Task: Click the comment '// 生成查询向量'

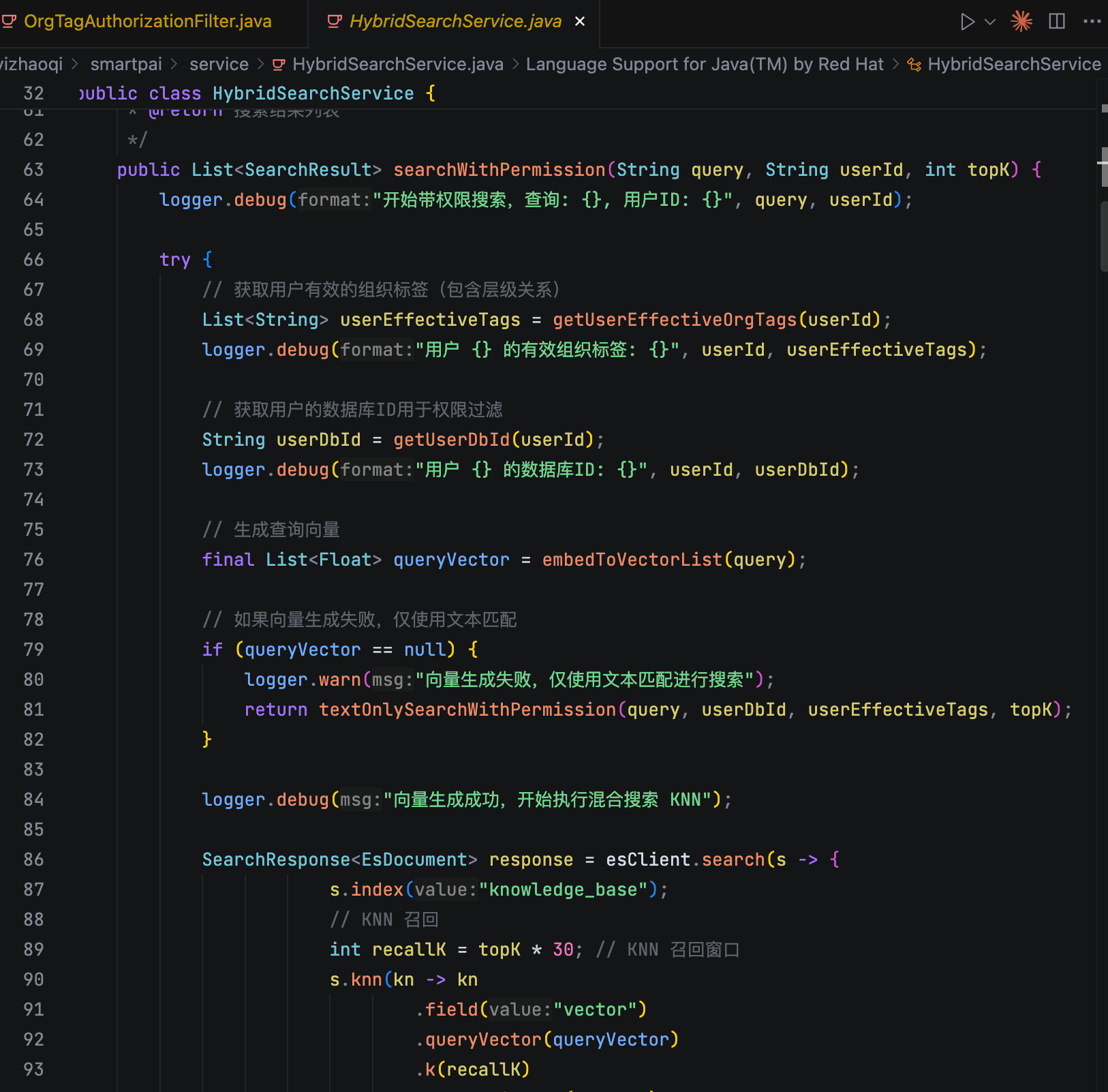Action: tap(271, 530)
